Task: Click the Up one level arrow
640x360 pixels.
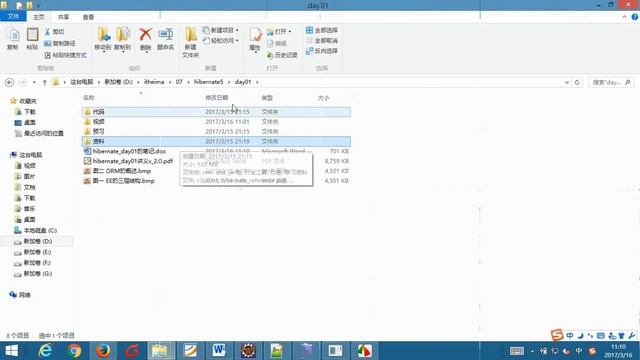Action: (x=44, y=82)
